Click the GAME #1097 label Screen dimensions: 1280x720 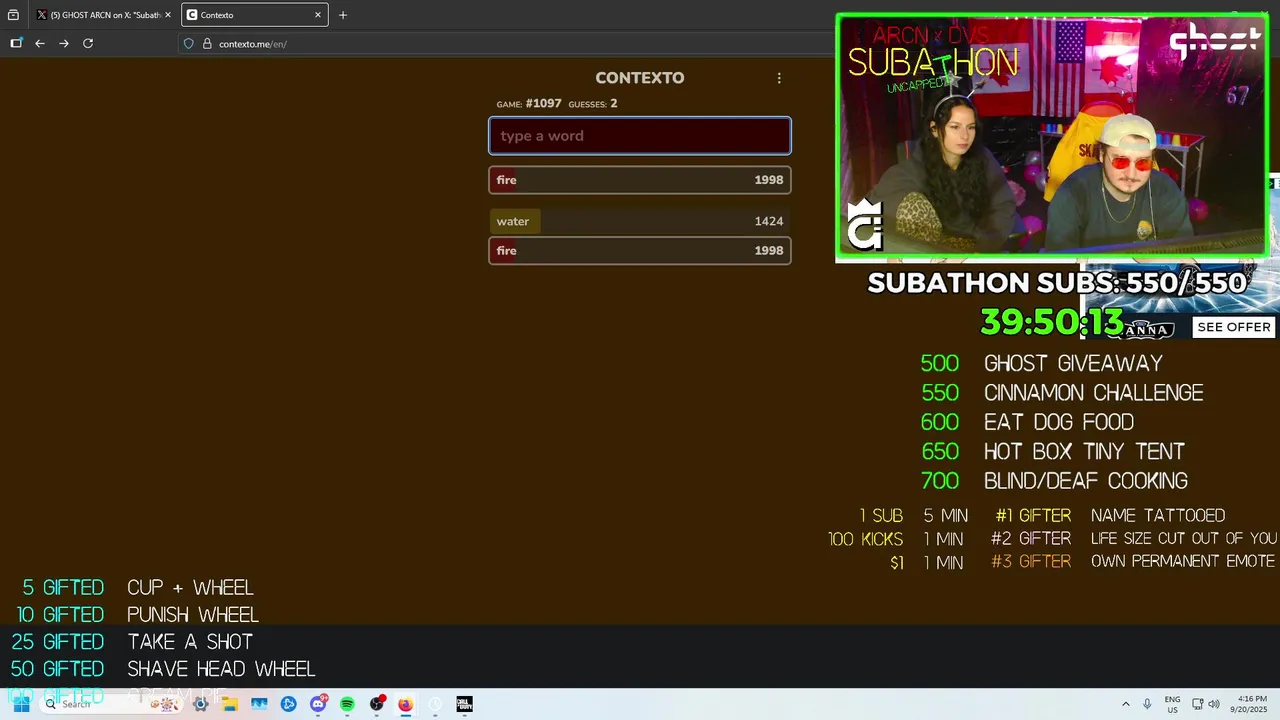529,104
